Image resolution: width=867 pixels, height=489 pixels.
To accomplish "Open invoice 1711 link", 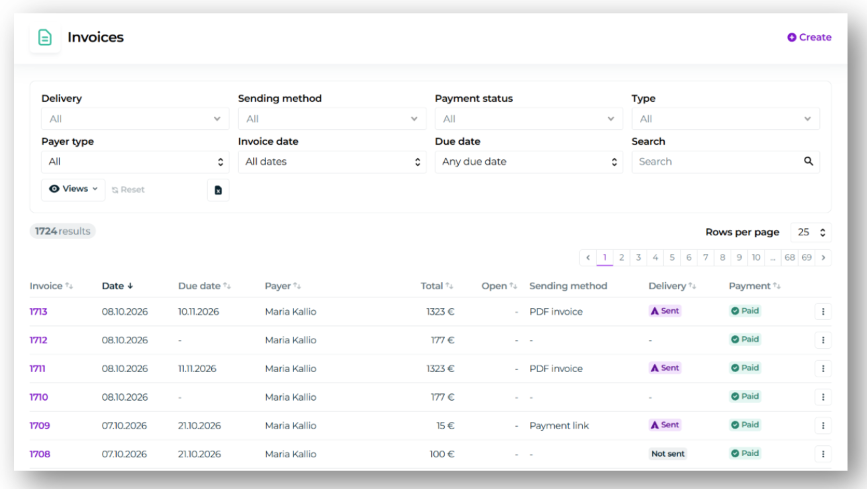I will tap(37, 368).
